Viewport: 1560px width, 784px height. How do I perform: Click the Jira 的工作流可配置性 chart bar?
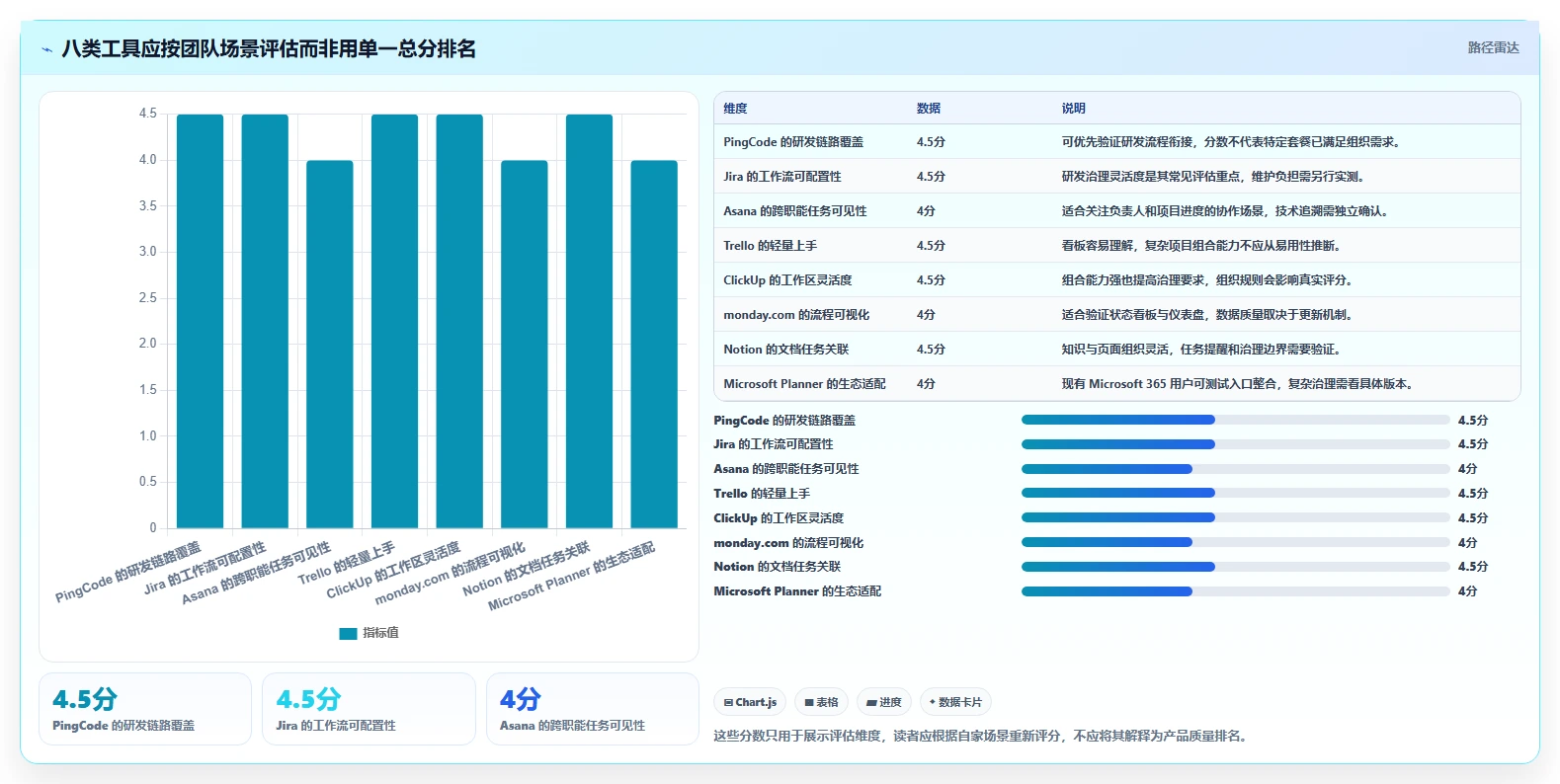tap(265, 321)
